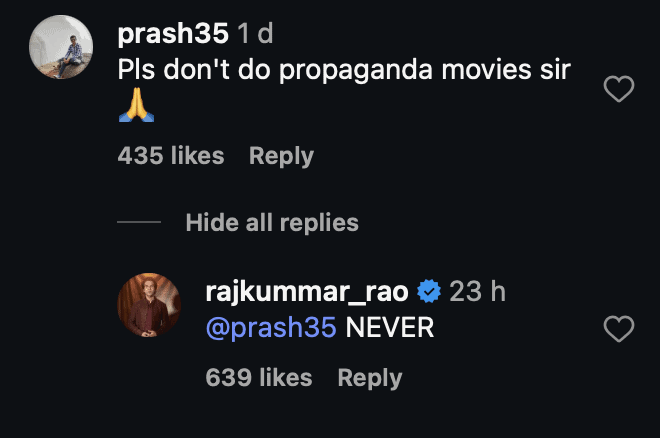Viewport: 660px width, 438px height.
Task: Reply to rajkummar_rao's NEVER comment
Action: pyautogui.click(x=370, y=378)
